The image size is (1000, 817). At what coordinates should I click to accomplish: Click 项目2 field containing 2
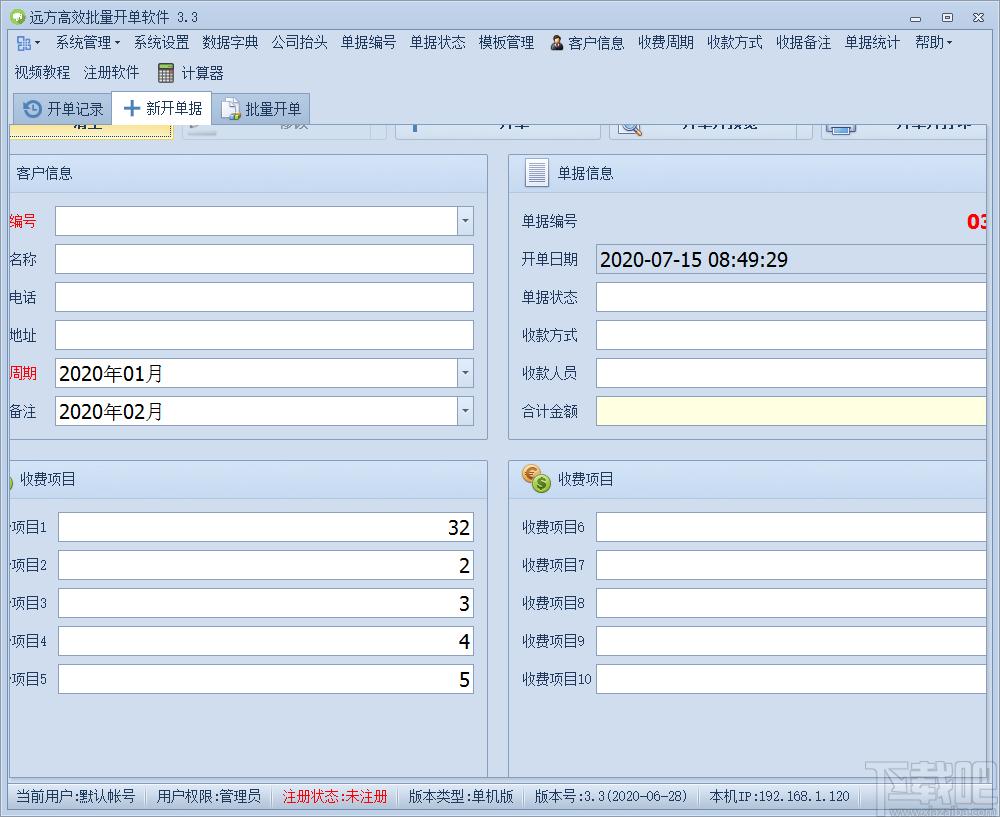pos(266,565)
